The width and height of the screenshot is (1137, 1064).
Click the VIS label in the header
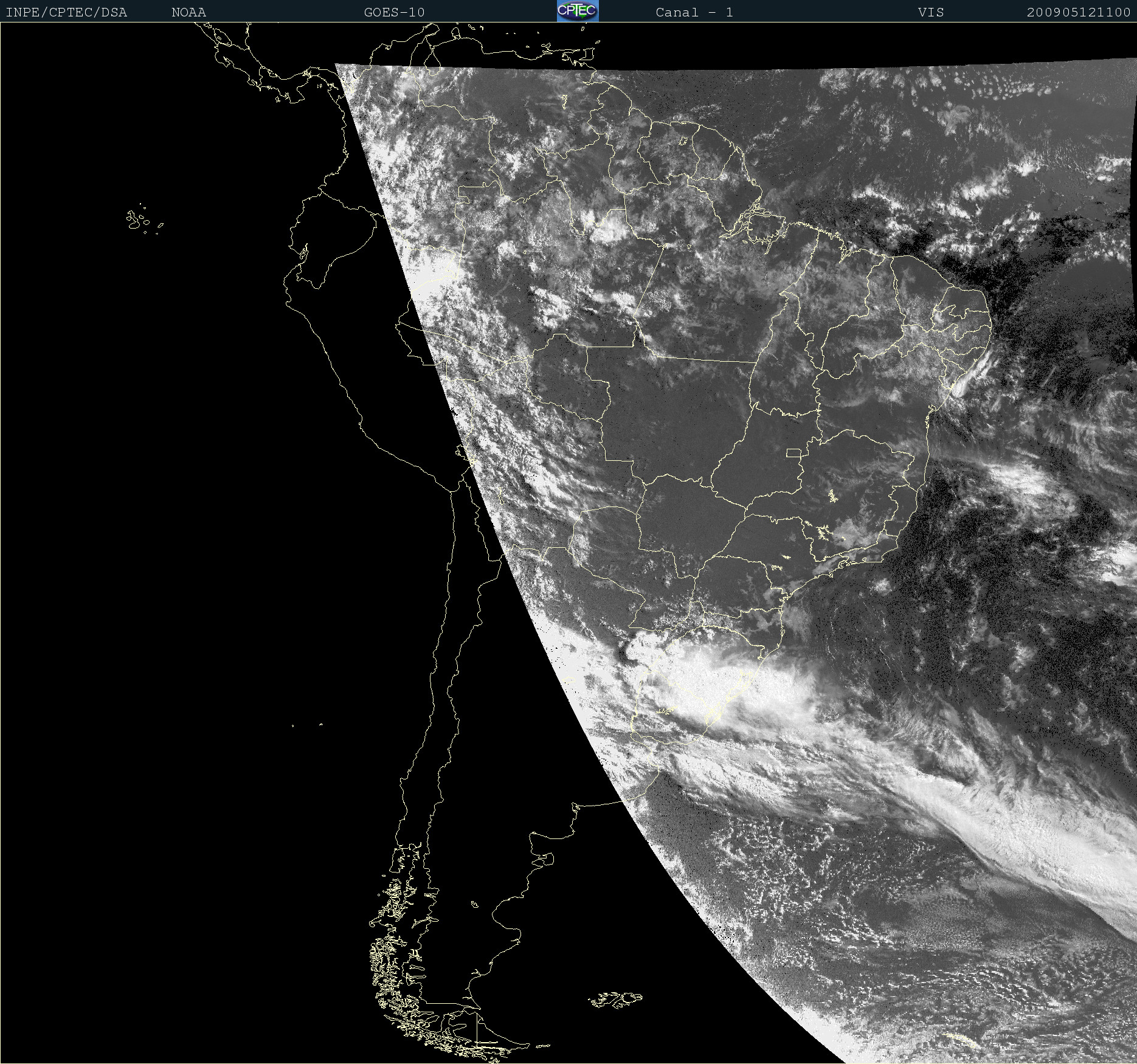click(931, 12)
